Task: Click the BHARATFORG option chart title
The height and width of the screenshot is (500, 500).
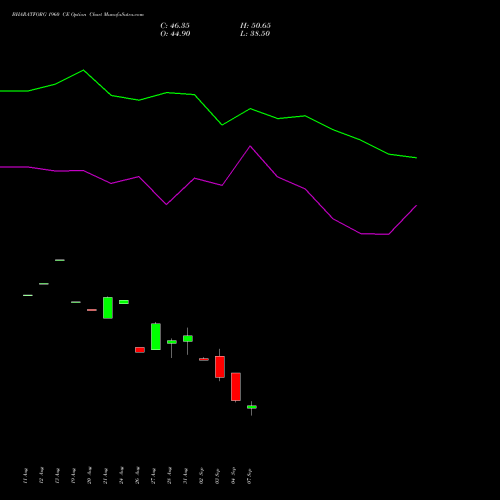Action: [x=78, y=15]
